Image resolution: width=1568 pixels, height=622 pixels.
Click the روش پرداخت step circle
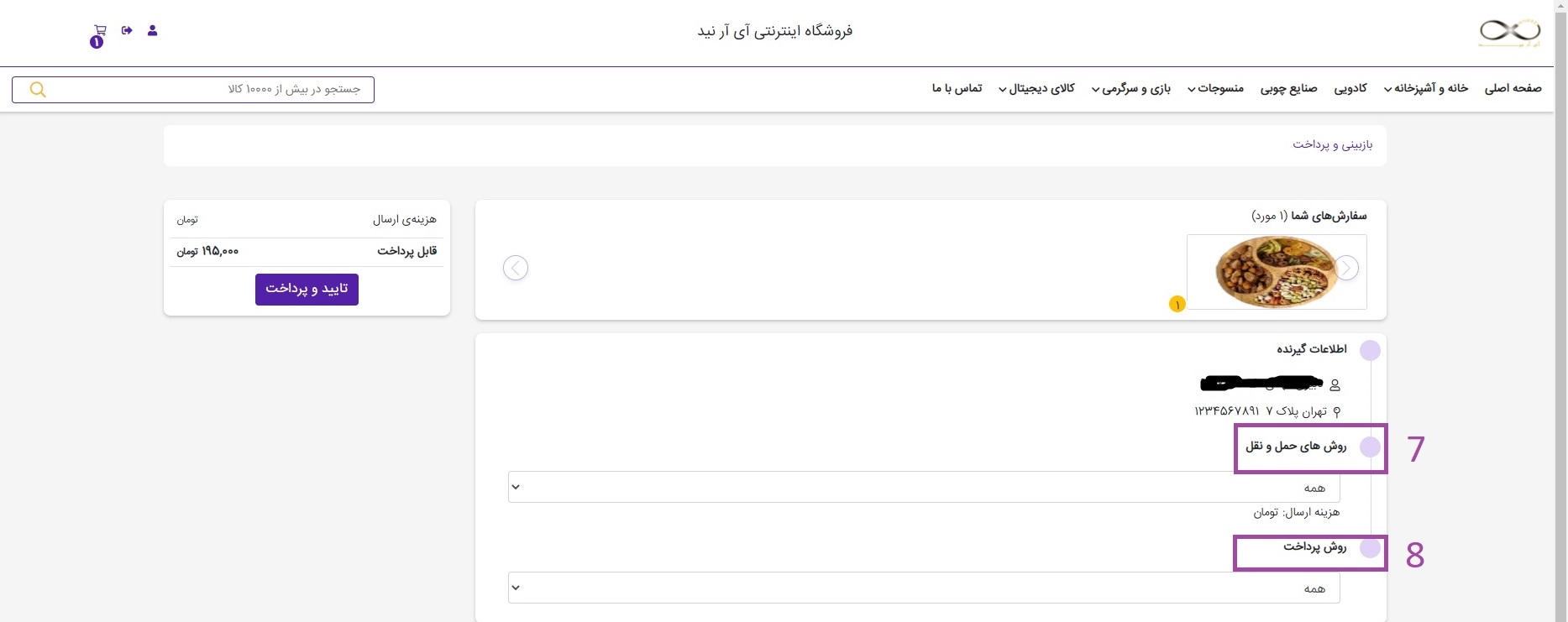click(x=1370, y=548)
